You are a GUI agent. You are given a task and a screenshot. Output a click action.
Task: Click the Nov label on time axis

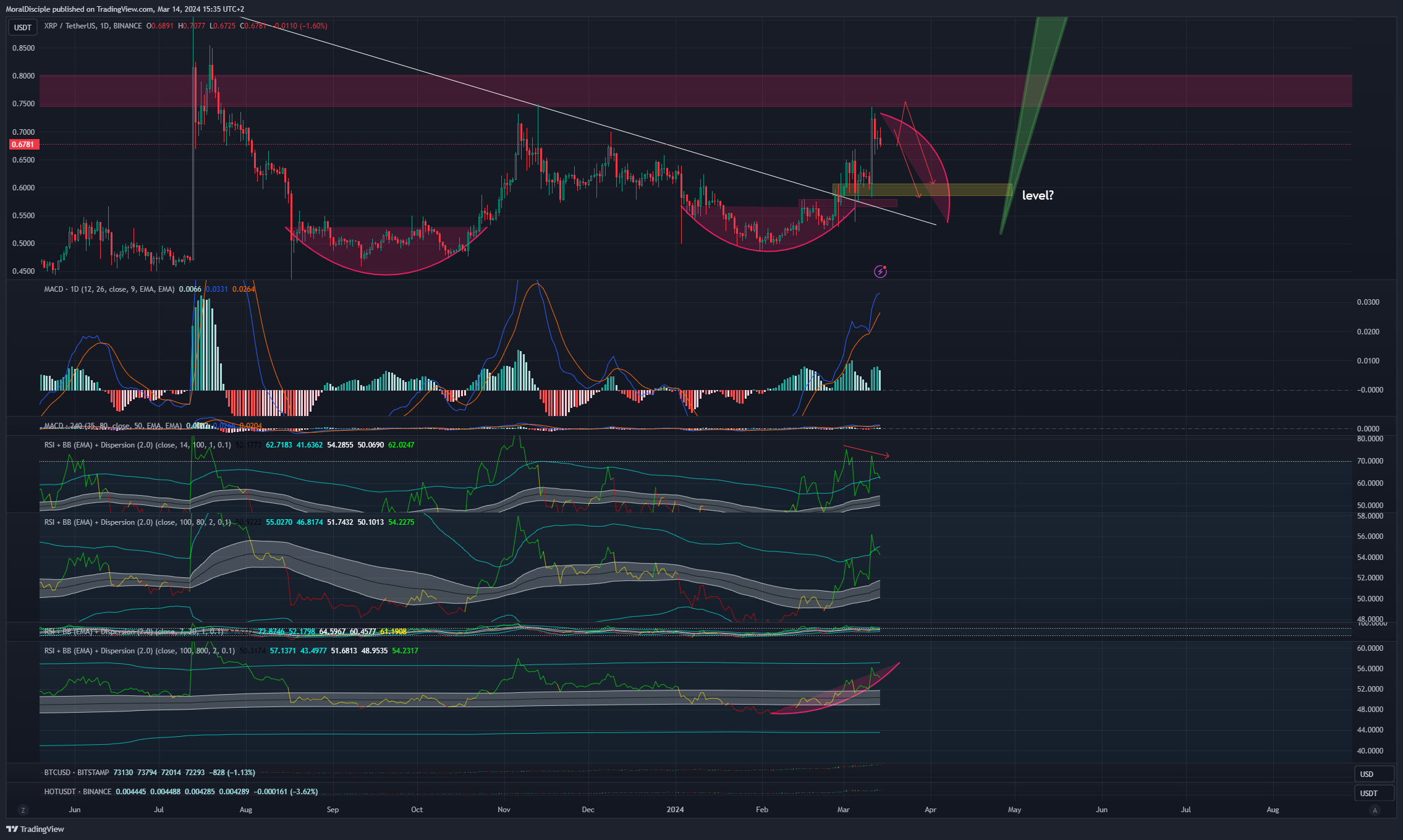[x=504, y=810]
